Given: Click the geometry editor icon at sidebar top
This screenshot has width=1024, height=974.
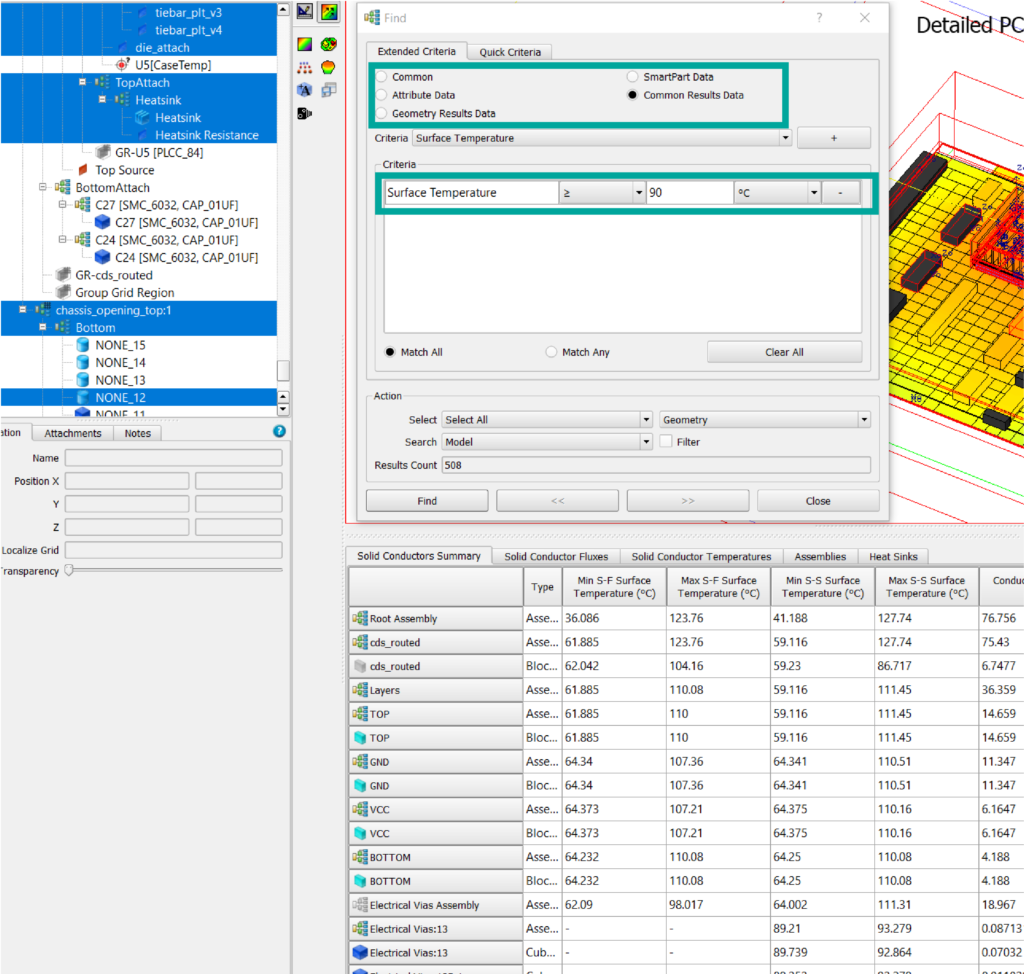Looking at the screenshot, I should pyautogui.click(x=303, y=11).
